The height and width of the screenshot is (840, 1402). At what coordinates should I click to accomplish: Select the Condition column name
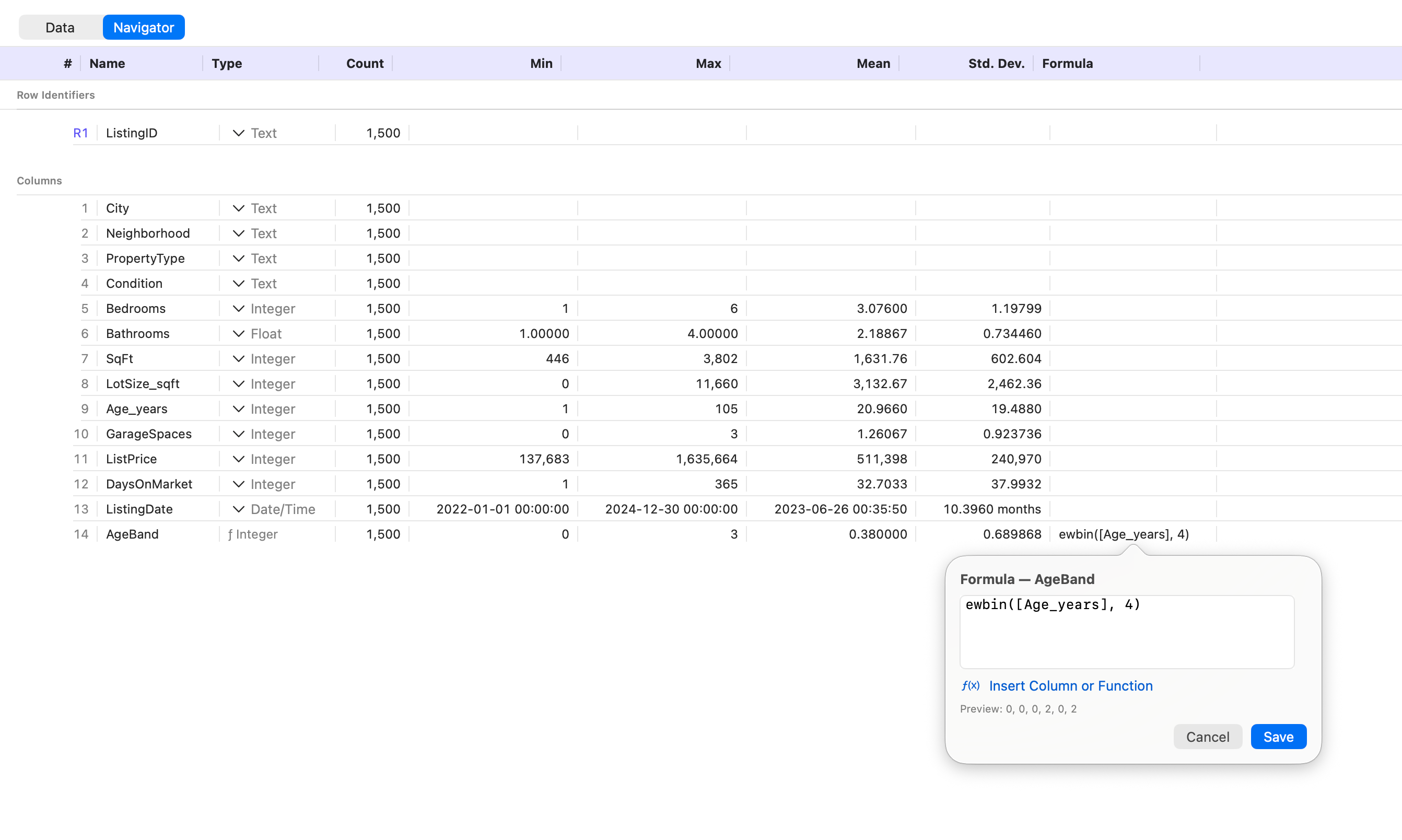(134, 284)
